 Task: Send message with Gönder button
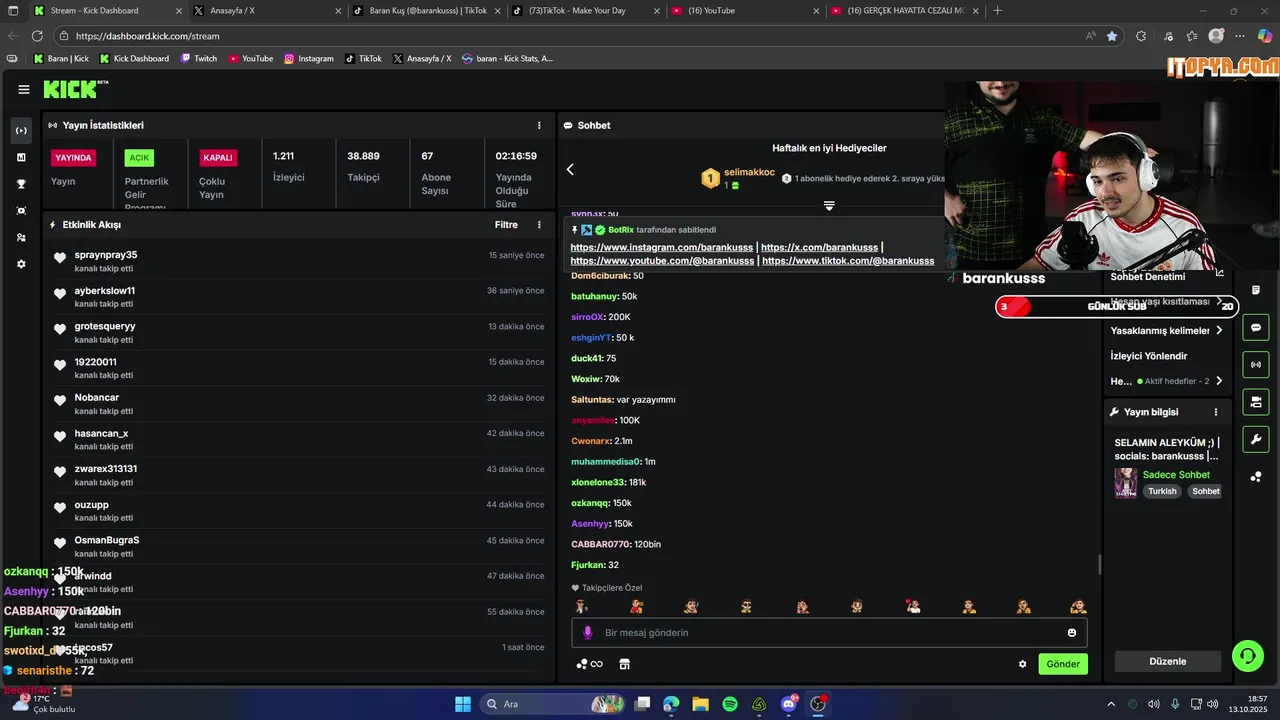[1063, 664]
